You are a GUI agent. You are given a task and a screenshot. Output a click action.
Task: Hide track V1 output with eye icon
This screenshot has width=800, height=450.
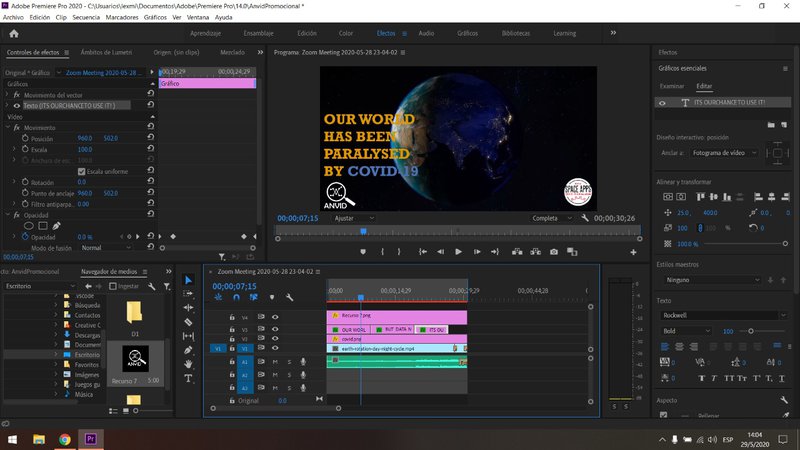tap(275, 348)
